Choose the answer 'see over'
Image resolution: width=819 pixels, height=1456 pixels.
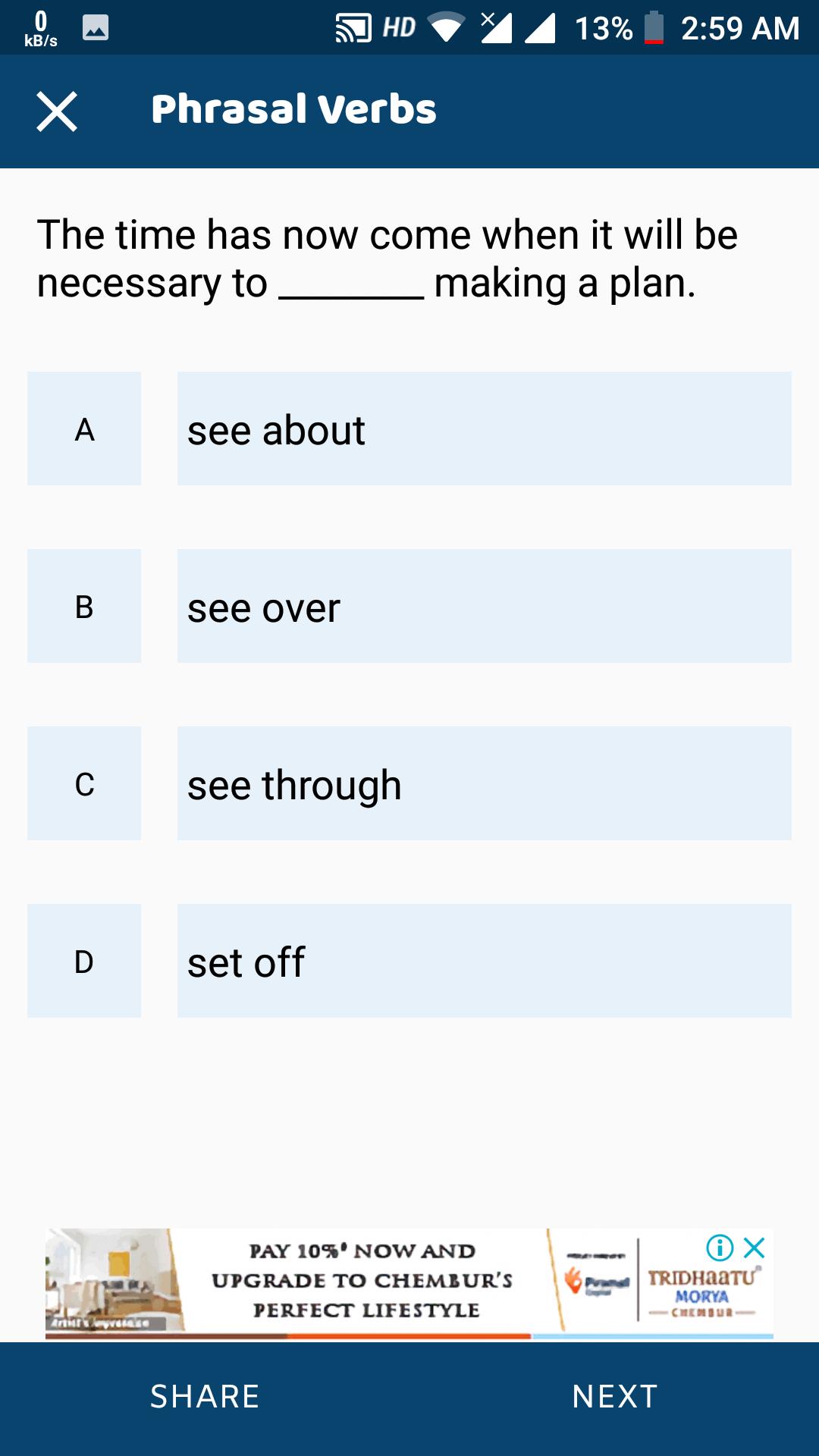484,606
